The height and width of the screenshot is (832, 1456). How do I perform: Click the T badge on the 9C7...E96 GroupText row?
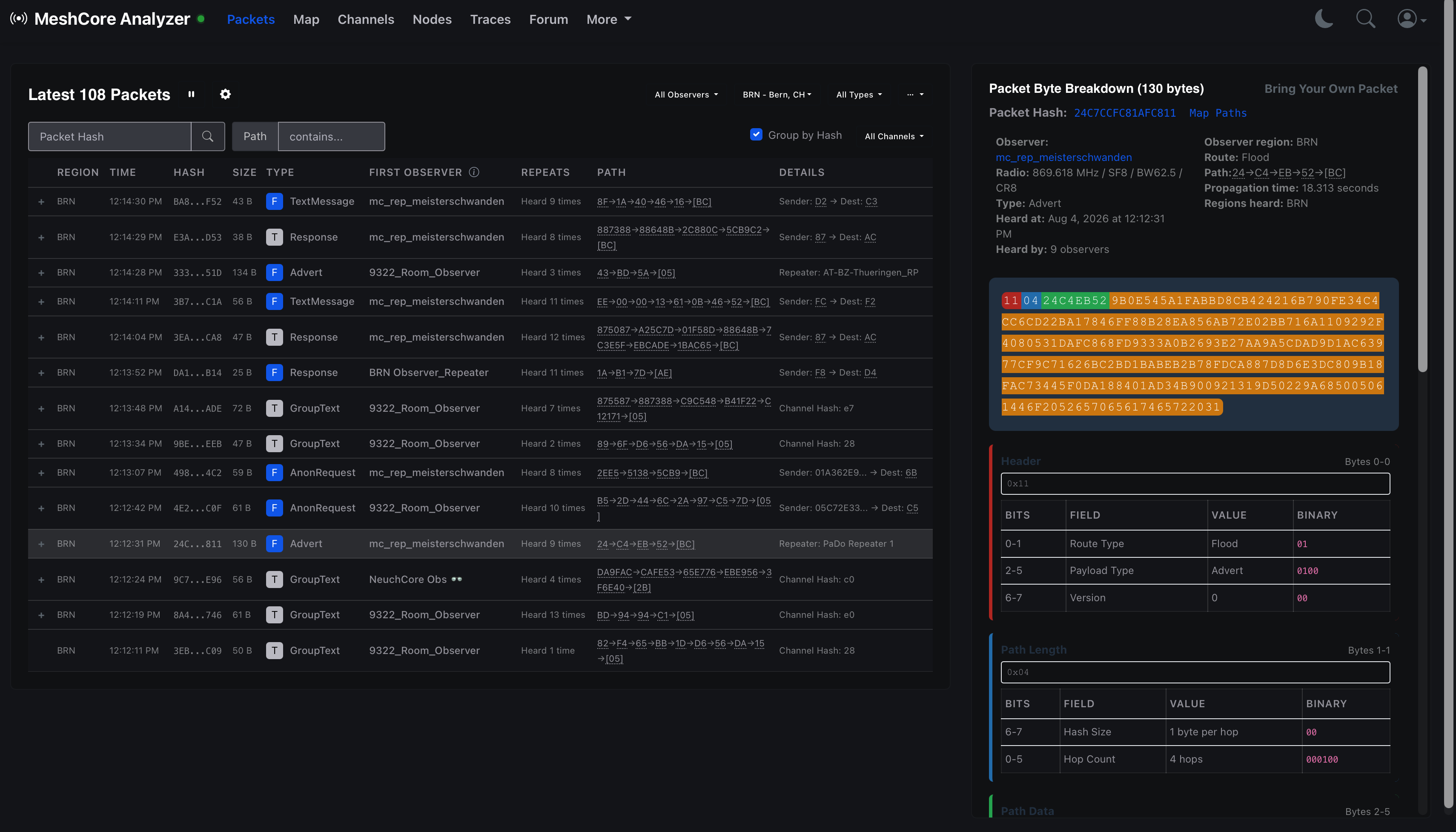(274, 580)
